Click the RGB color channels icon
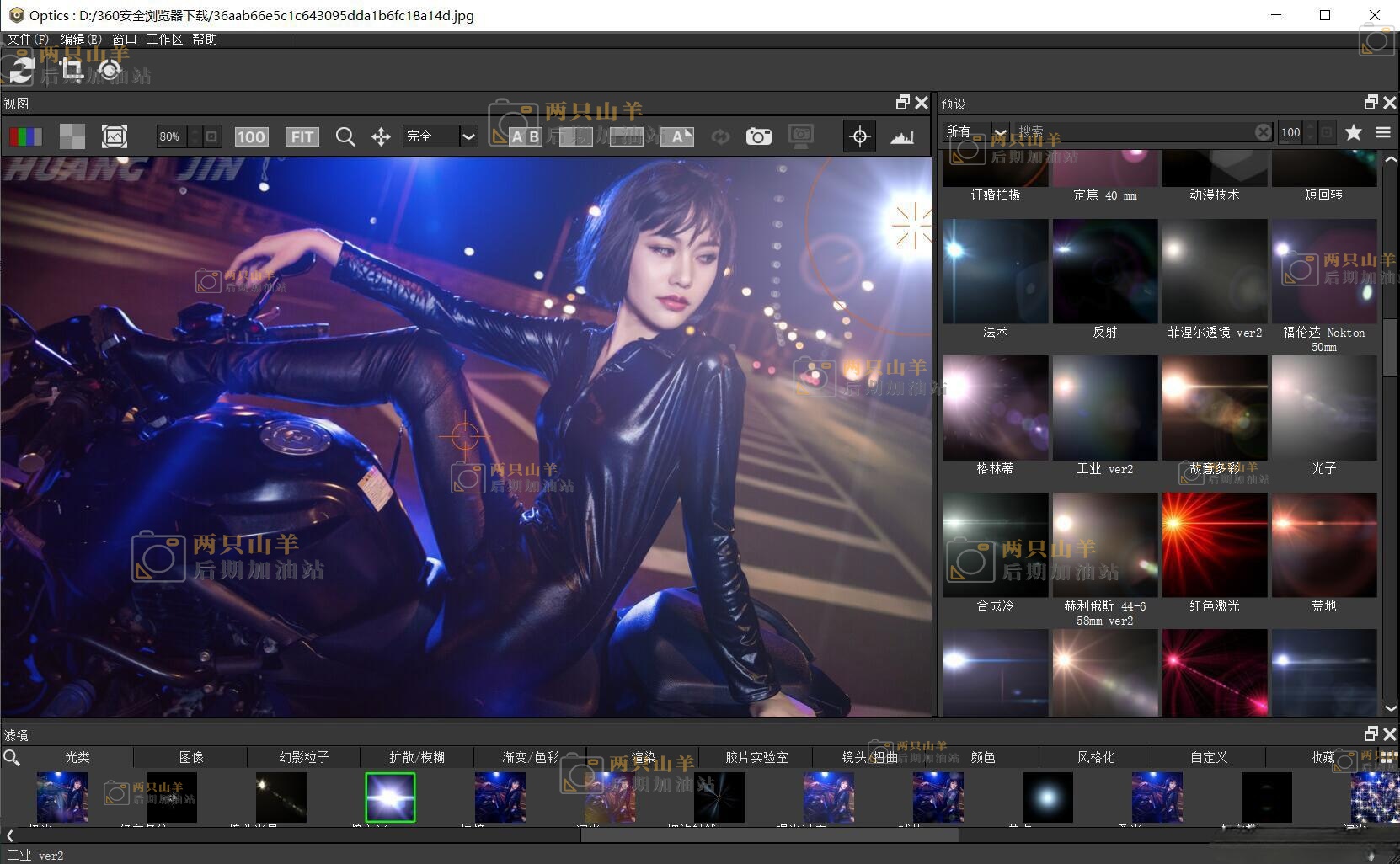The height and width of the screenshot is (864, 1400). tap(25, 136)
